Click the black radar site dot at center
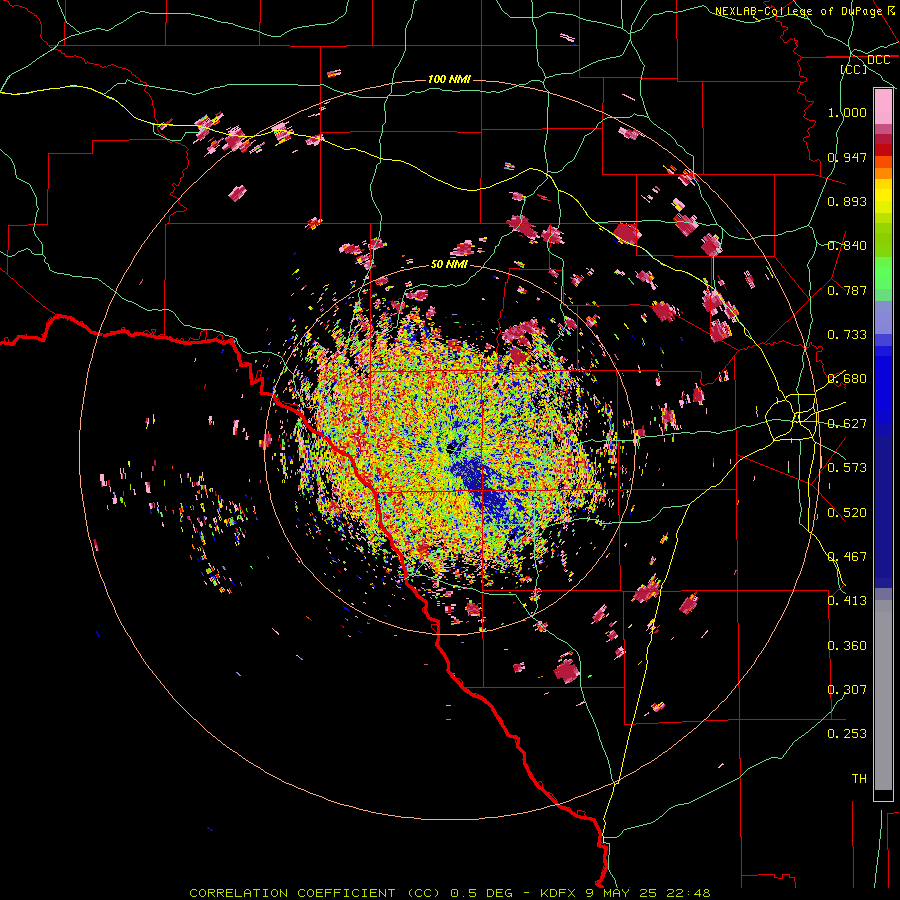The image size is (900, 900). coord(451,447)
